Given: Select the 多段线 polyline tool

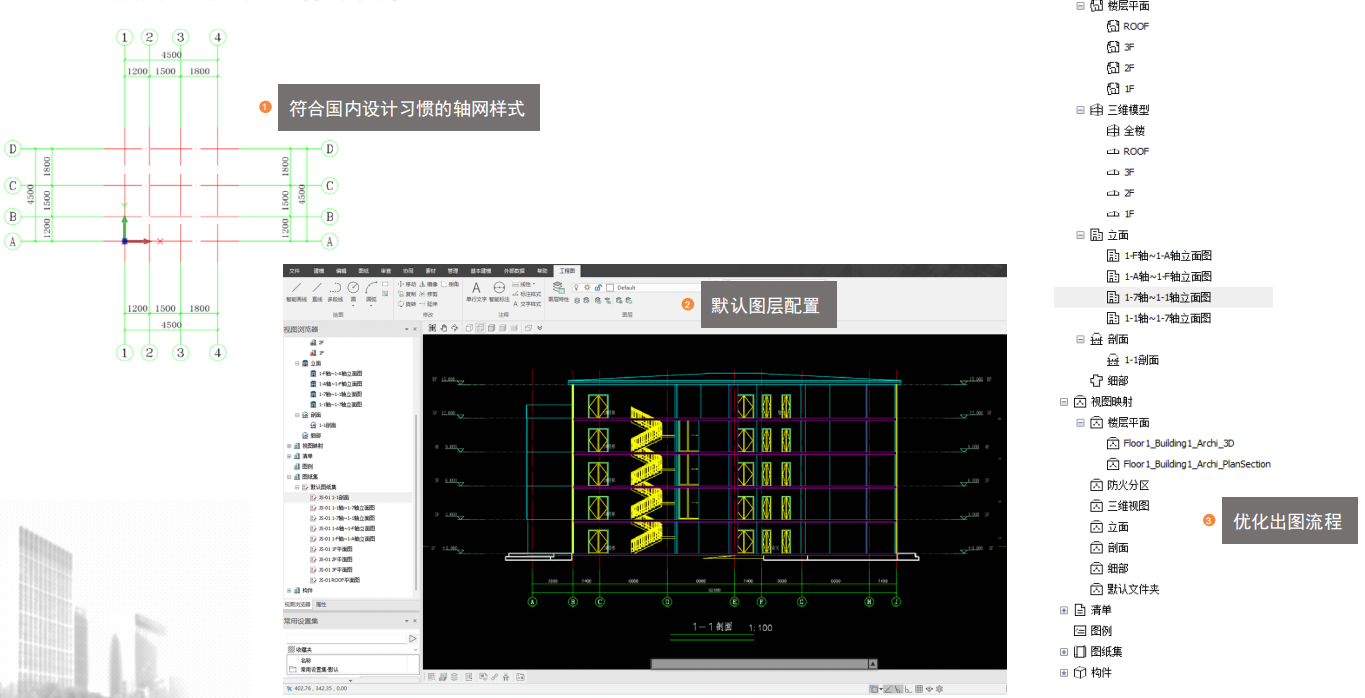Looking at the screenshot, I should pos(334,289).
